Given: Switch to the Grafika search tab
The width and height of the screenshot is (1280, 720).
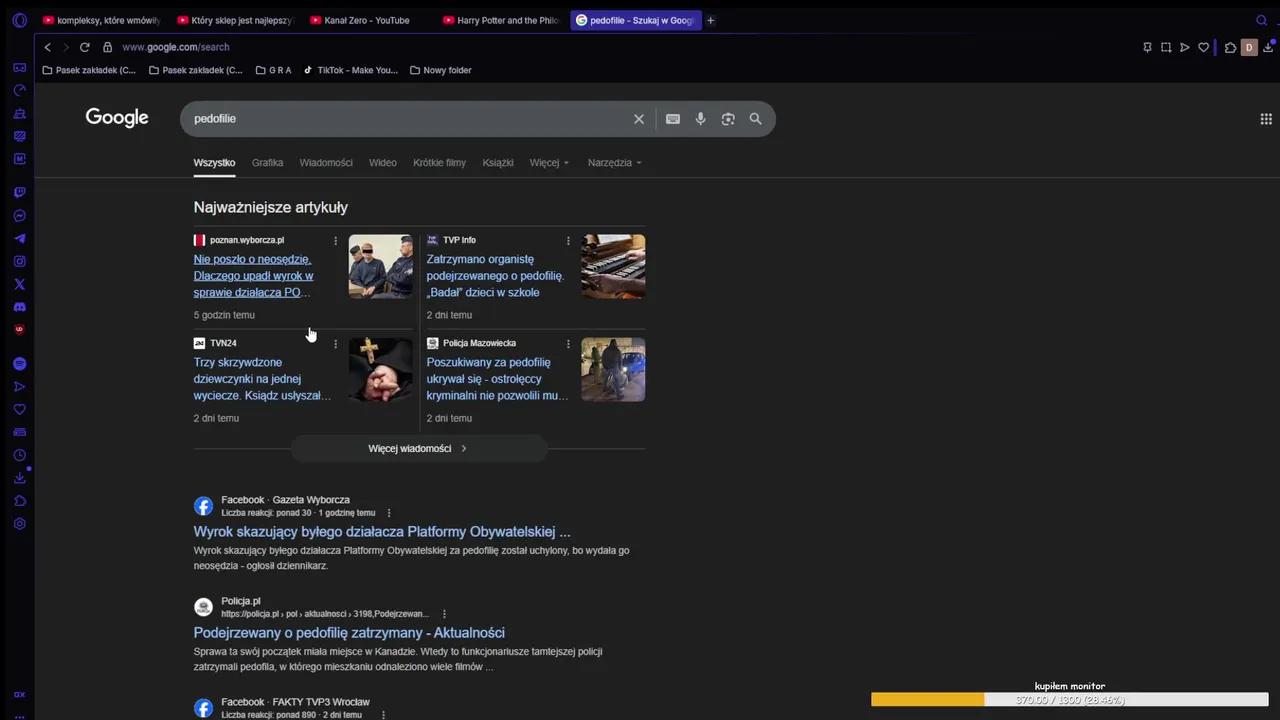Looking at the screenshot, I should click(267, 162).
